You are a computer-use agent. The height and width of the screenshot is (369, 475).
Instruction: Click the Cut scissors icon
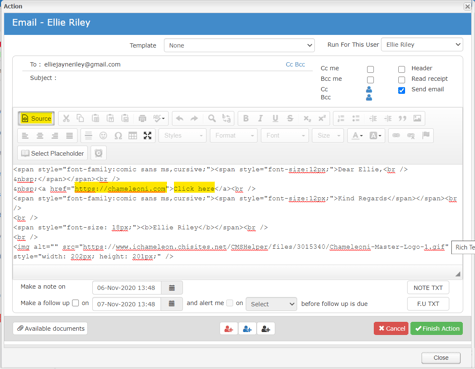point(66,118)
